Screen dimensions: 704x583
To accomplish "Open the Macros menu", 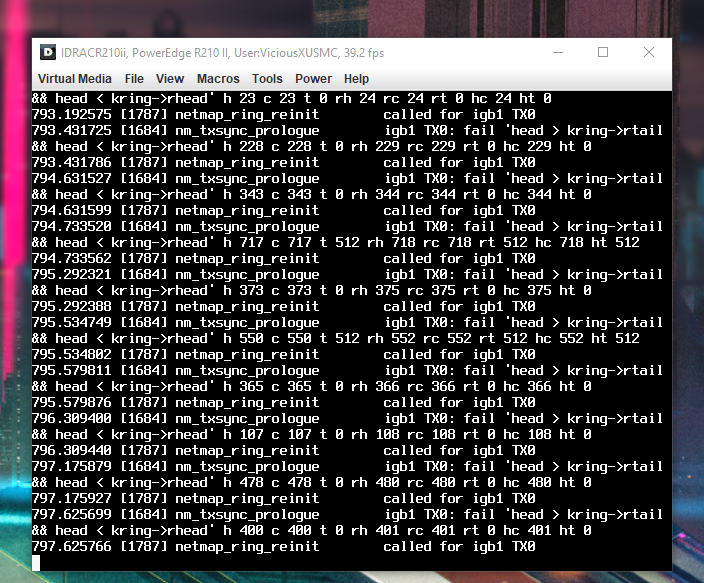I will (218, 79).
